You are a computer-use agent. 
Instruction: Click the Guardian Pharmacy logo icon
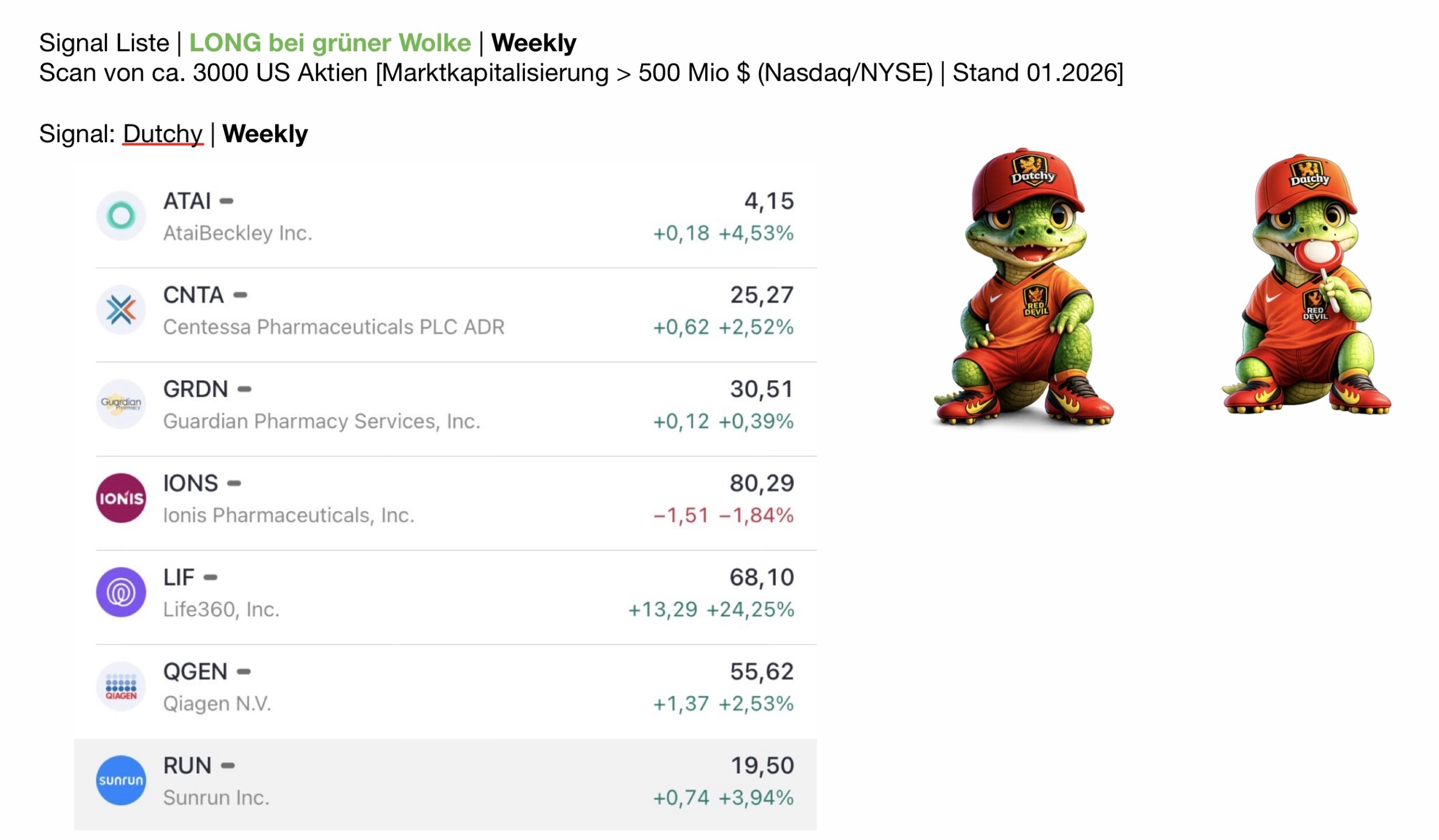[x=121, y=404]
